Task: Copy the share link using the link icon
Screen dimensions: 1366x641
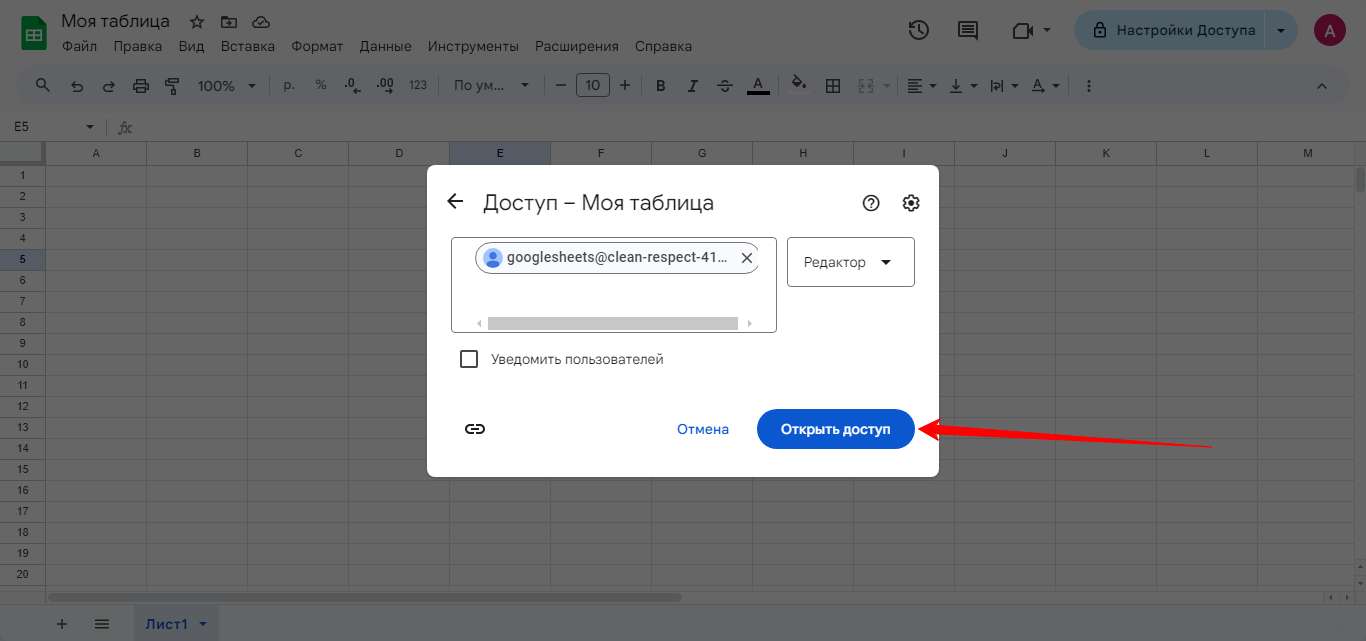Action: point(474,428)
